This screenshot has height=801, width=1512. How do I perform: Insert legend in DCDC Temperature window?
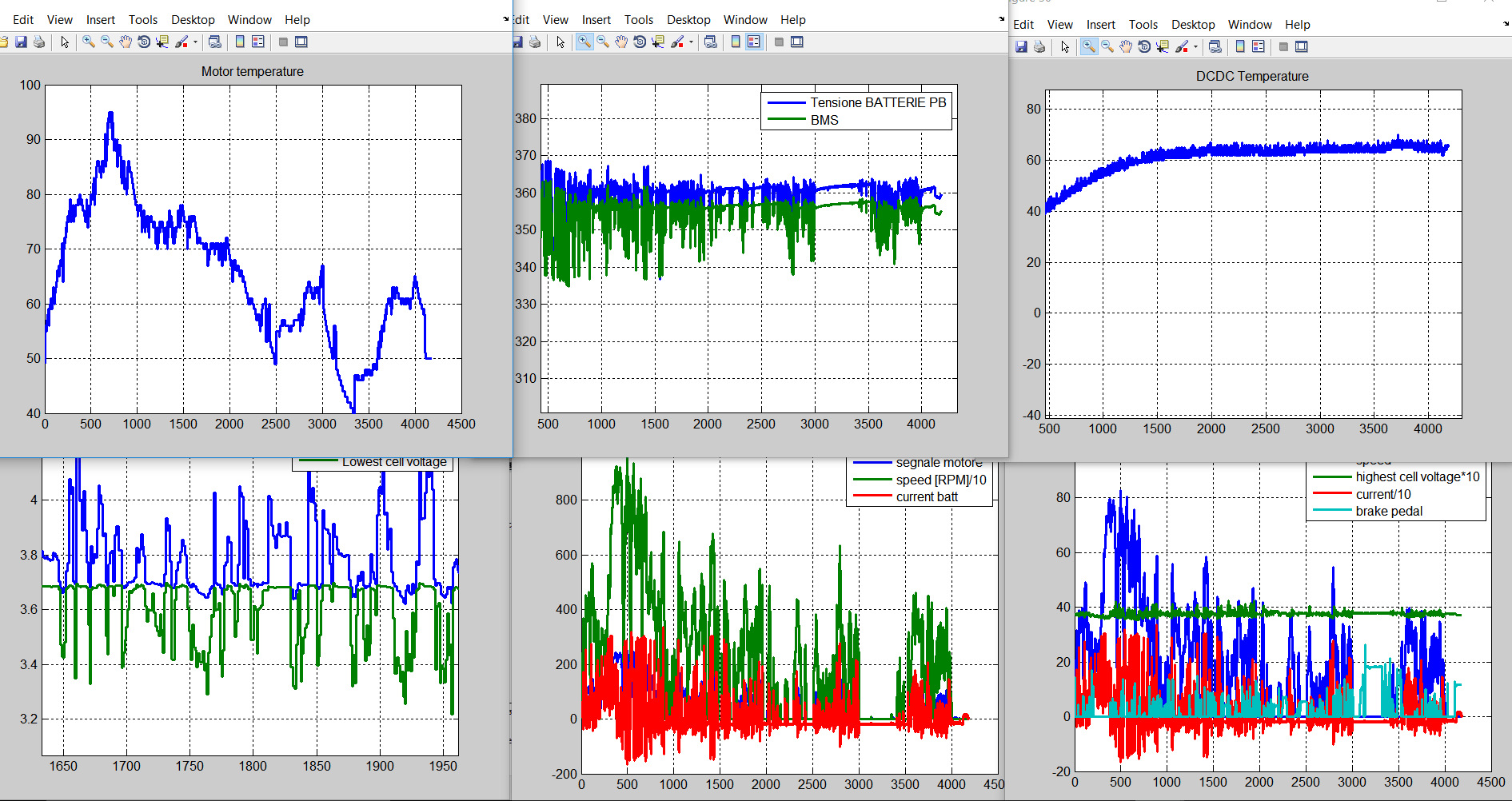tap(1258, 47)
